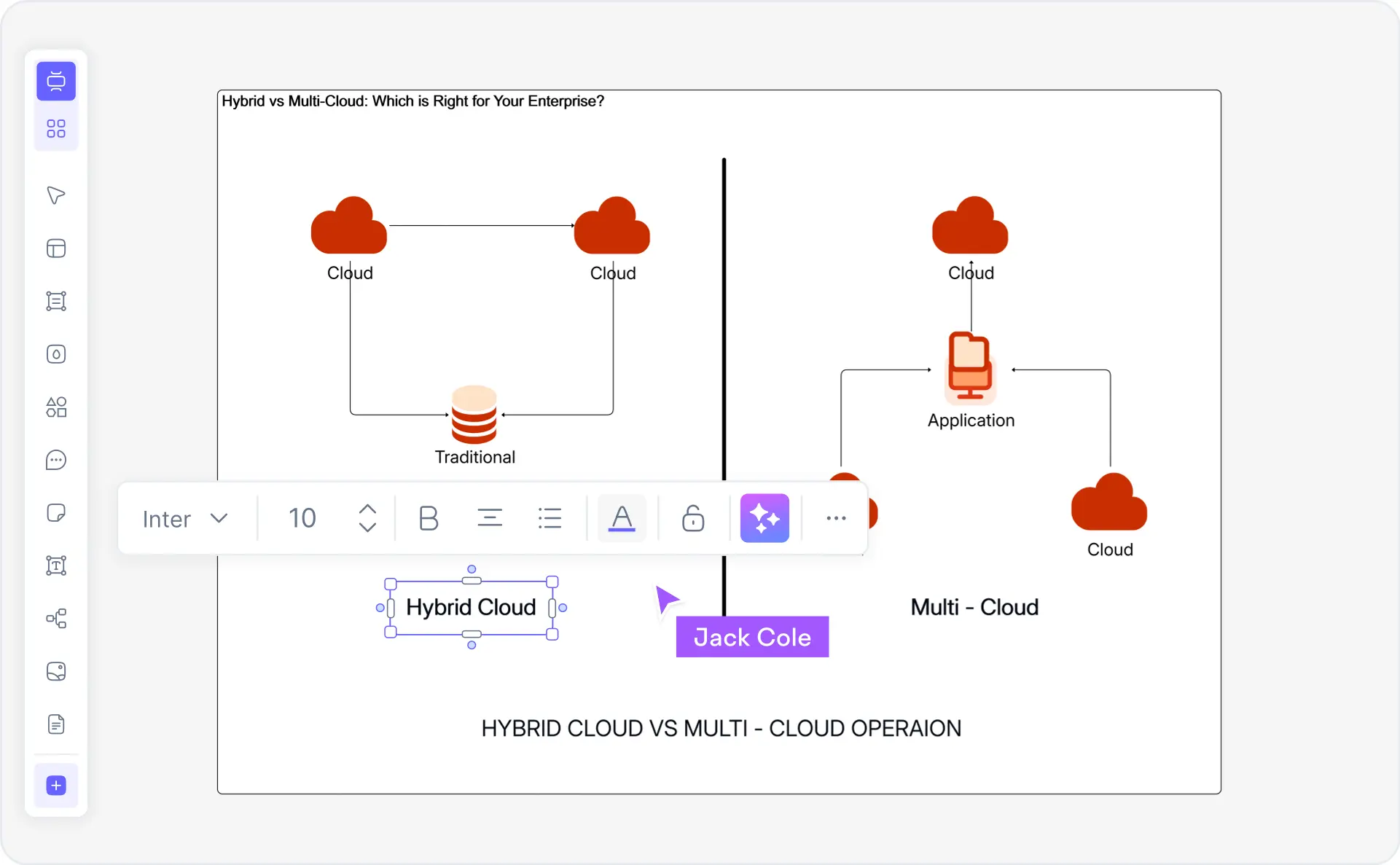Choose the sticky note tool
This screenshot has width=1400, height=865.
pos(56,513)
